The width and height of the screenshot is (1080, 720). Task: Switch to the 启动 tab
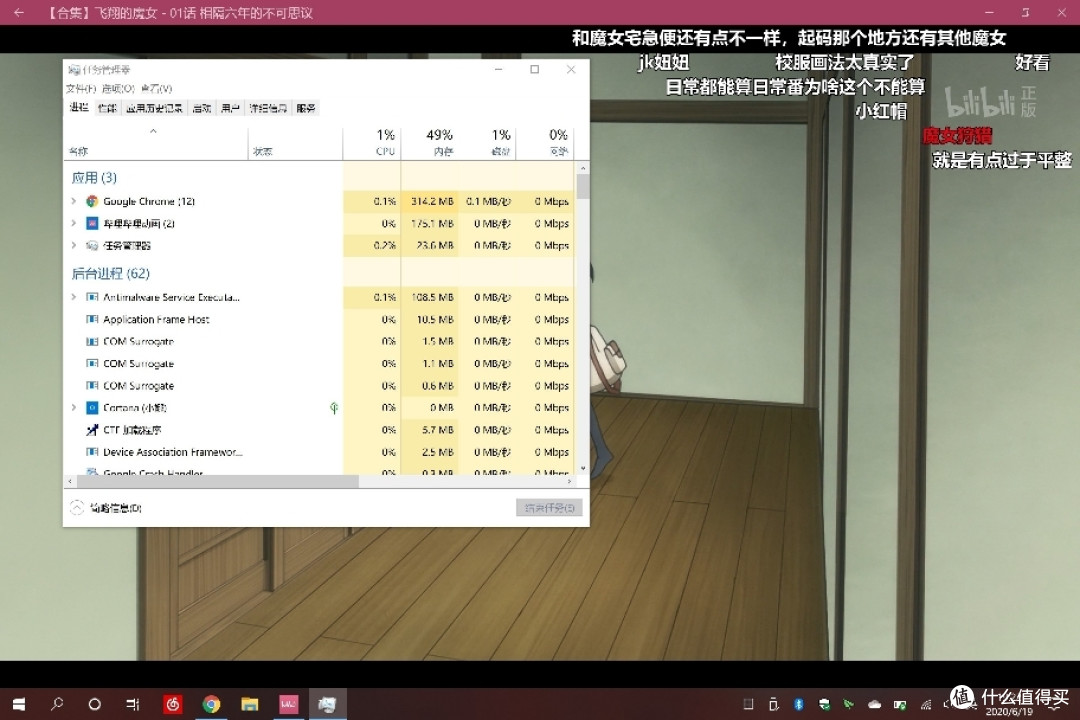pyautogui.click(x=202, y=108)
